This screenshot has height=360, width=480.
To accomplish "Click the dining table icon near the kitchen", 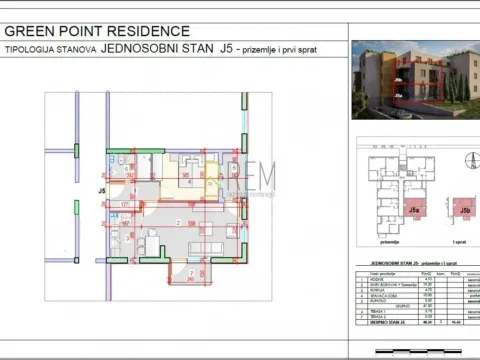I will [152, 245].
